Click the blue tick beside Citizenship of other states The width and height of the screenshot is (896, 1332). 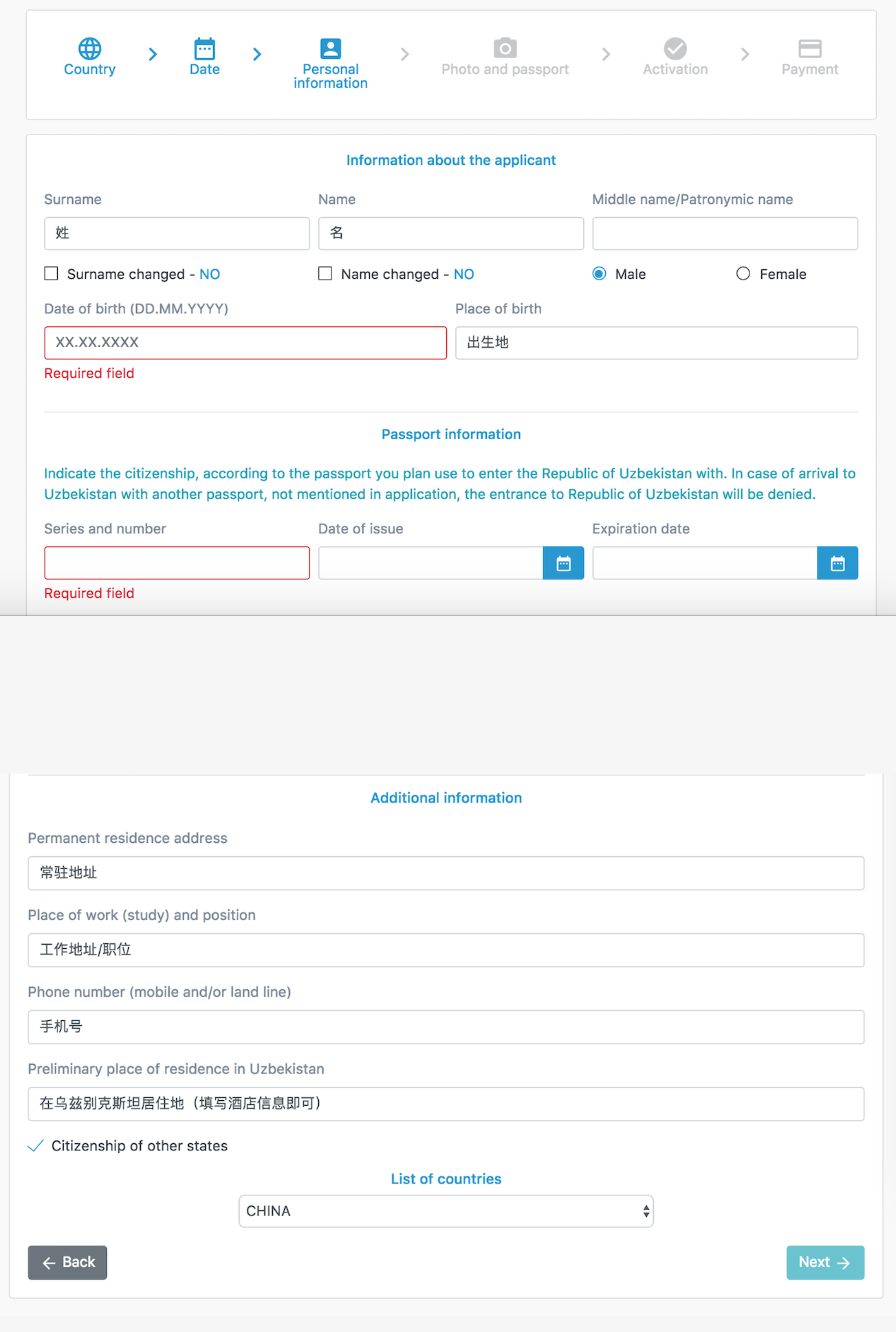tap(36, 1145)
